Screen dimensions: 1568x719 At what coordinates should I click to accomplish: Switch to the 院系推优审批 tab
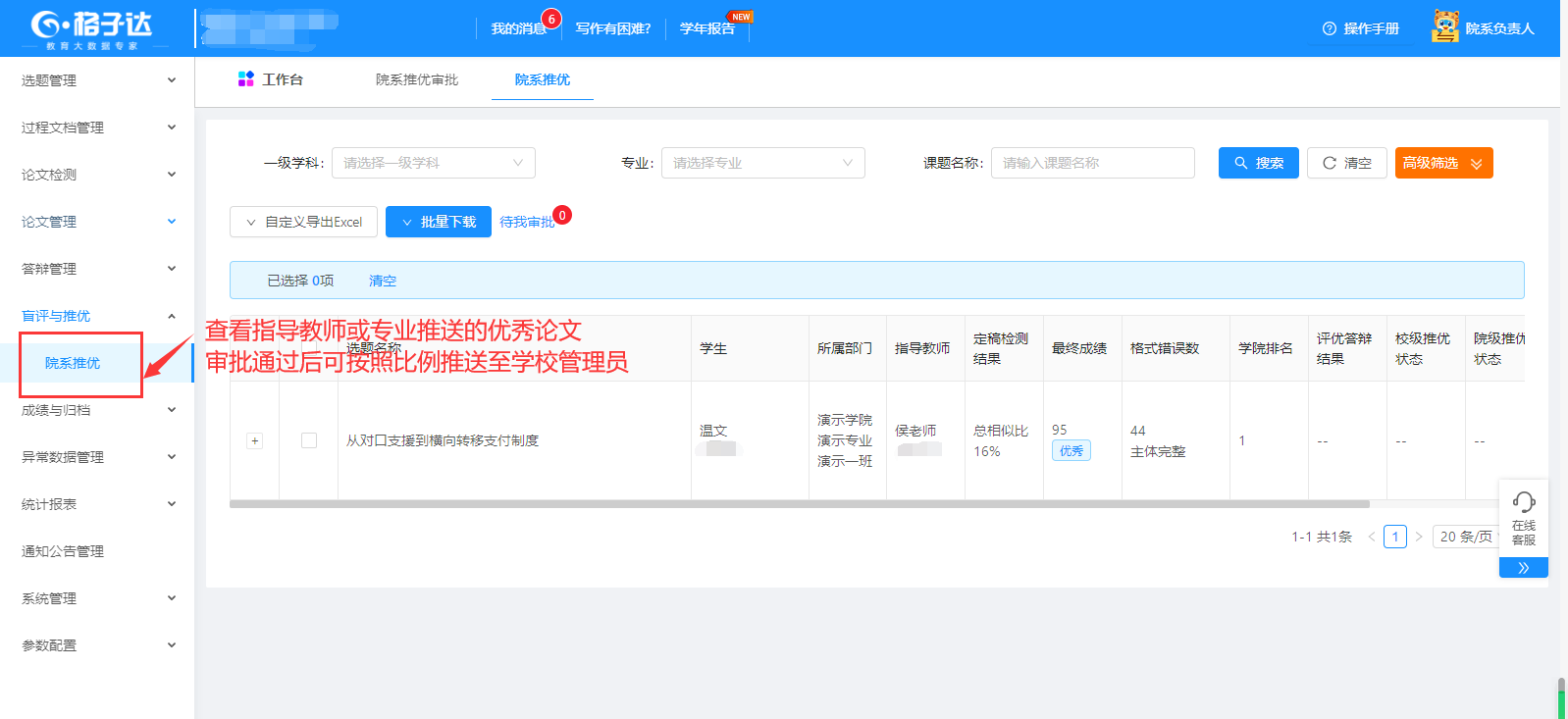click(417, 79)
